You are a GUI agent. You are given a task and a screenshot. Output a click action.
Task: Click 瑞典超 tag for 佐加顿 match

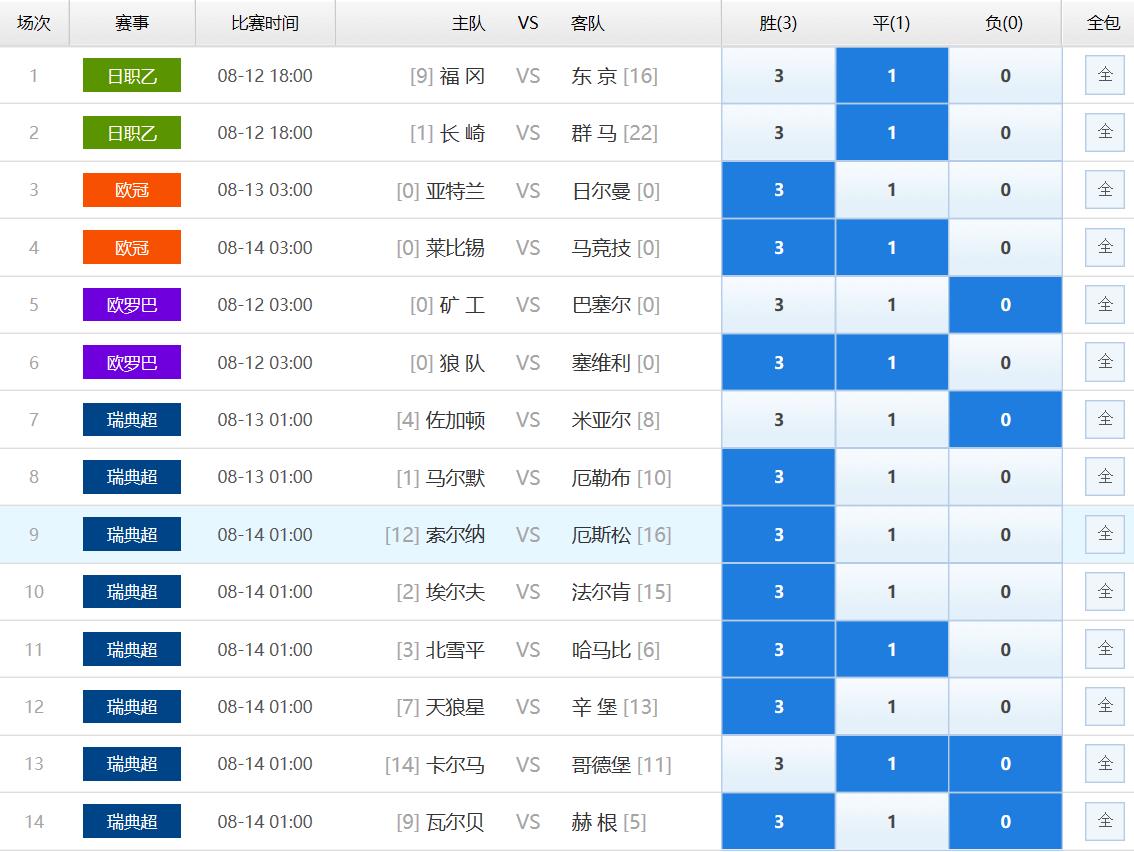[x=132, y=419]
